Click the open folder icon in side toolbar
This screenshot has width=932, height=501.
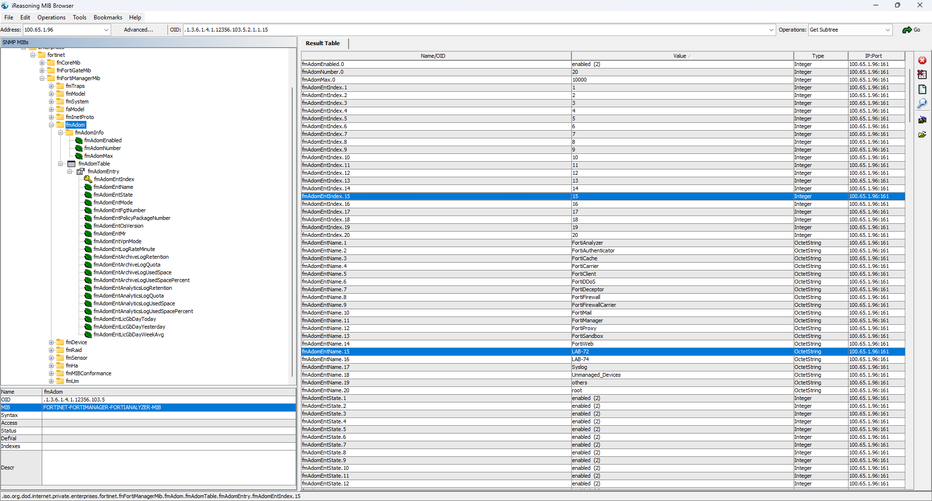[x=922, y=134]
